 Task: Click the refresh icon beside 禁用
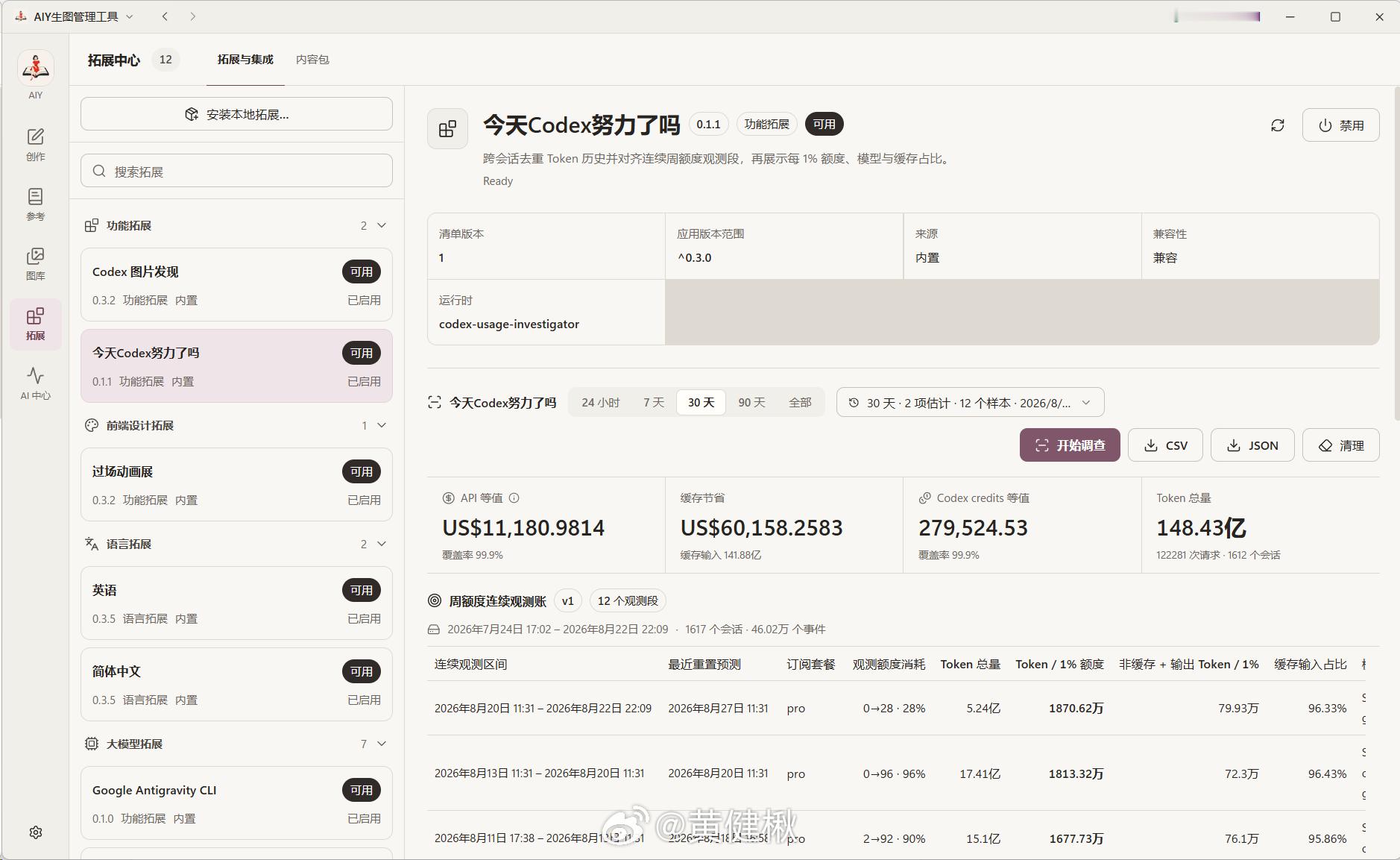point(1278,125)
